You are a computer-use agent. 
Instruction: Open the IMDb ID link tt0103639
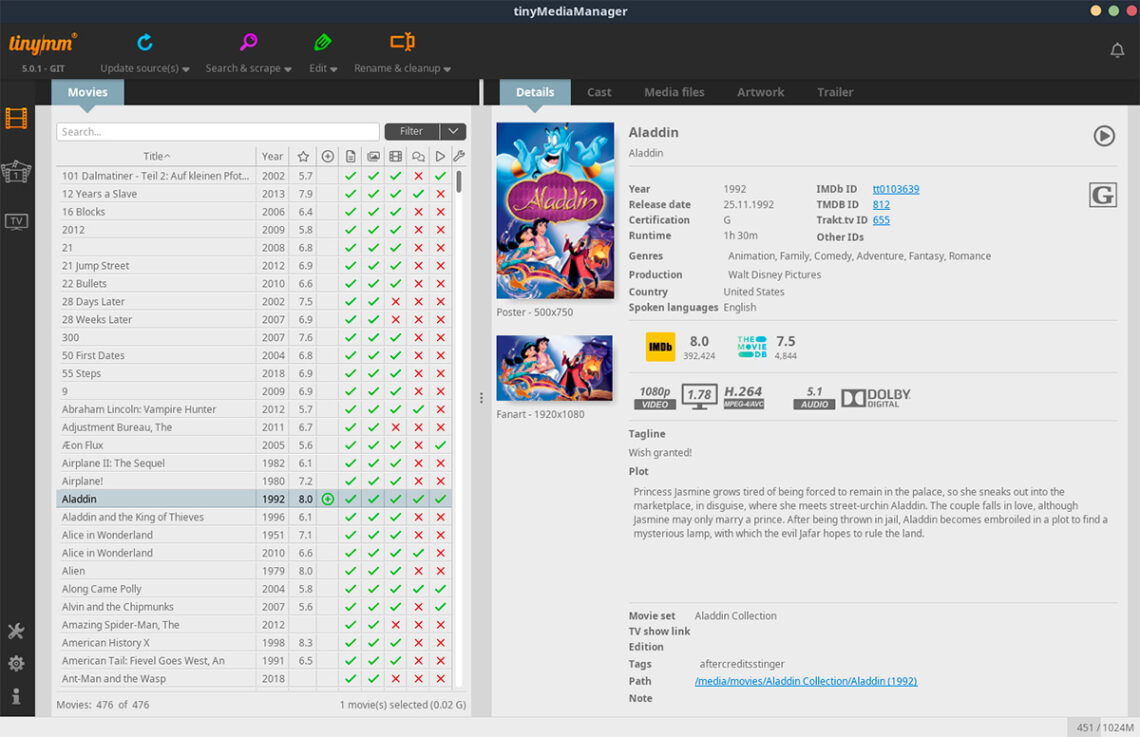pos(895,188)
